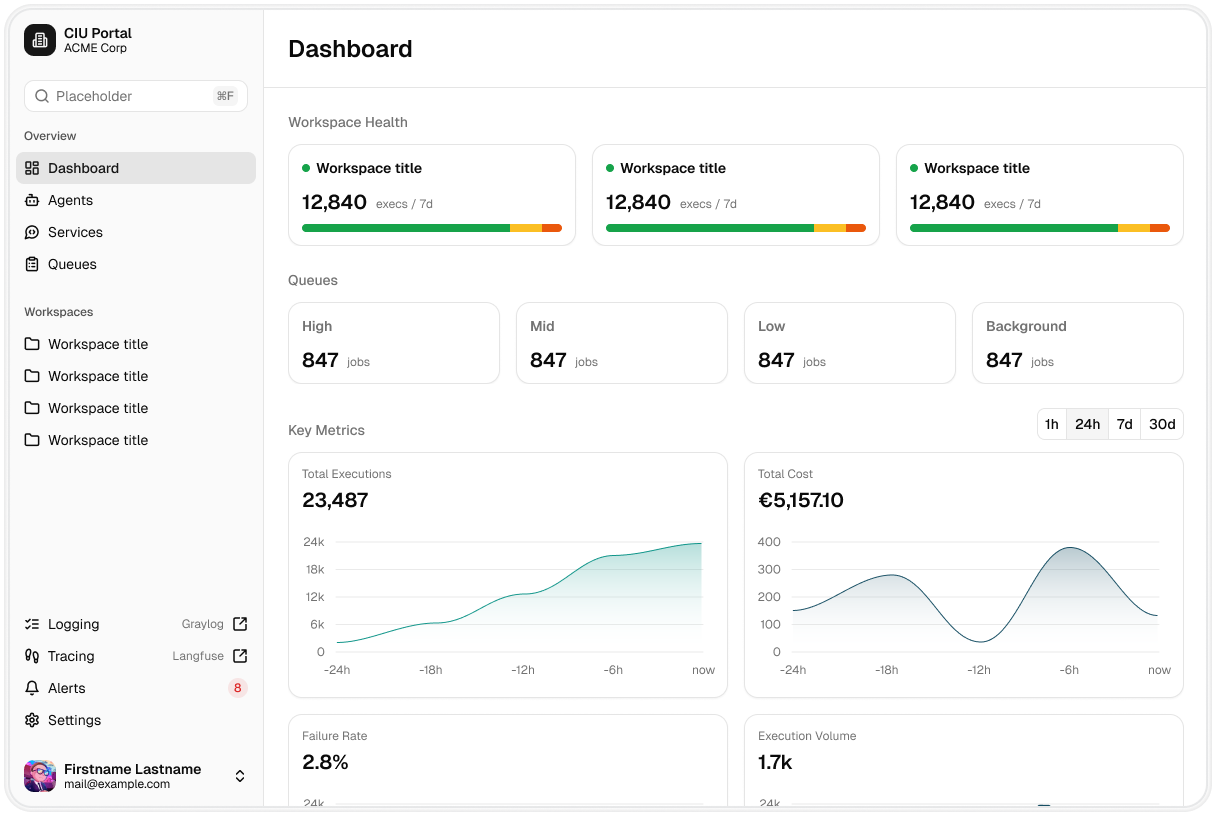Click the Settings gear icon

(x=32, y=720)
